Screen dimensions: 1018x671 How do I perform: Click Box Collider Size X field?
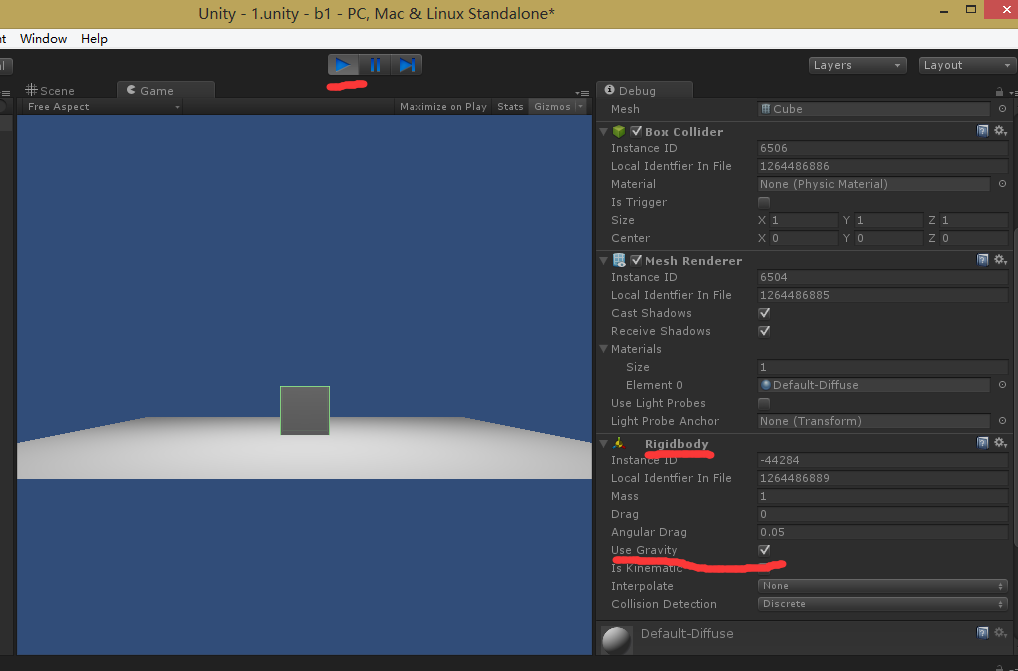pos(803,221)
